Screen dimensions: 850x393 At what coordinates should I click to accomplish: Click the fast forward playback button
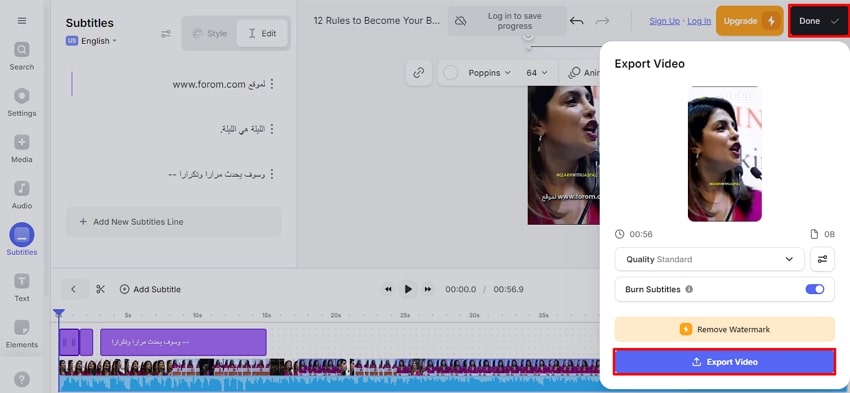(x=428, y=289)
